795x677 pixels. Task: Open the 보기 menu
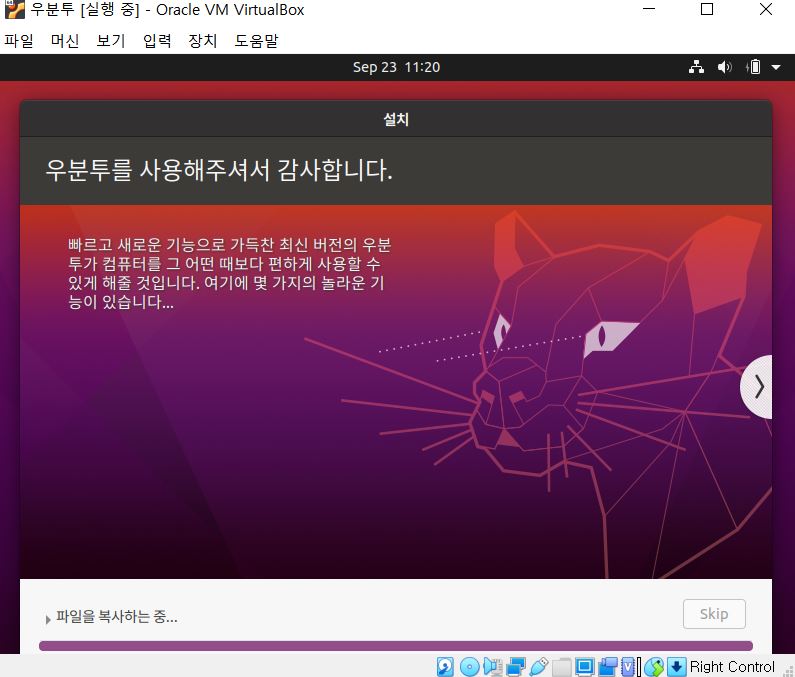[x=111, y=41]
